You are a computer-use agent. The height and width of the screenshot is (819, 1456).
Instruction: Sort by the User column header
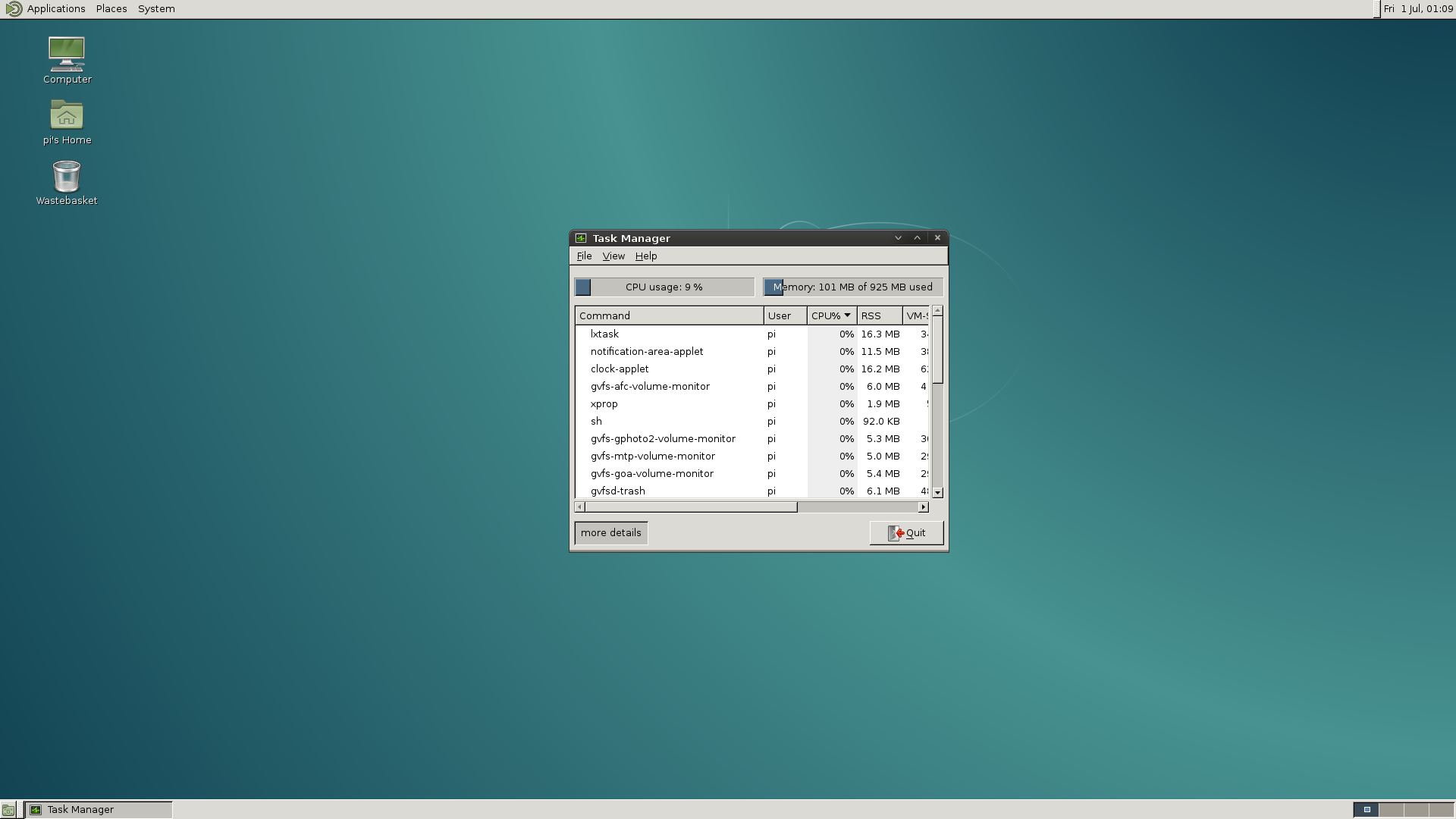(785, 315)
